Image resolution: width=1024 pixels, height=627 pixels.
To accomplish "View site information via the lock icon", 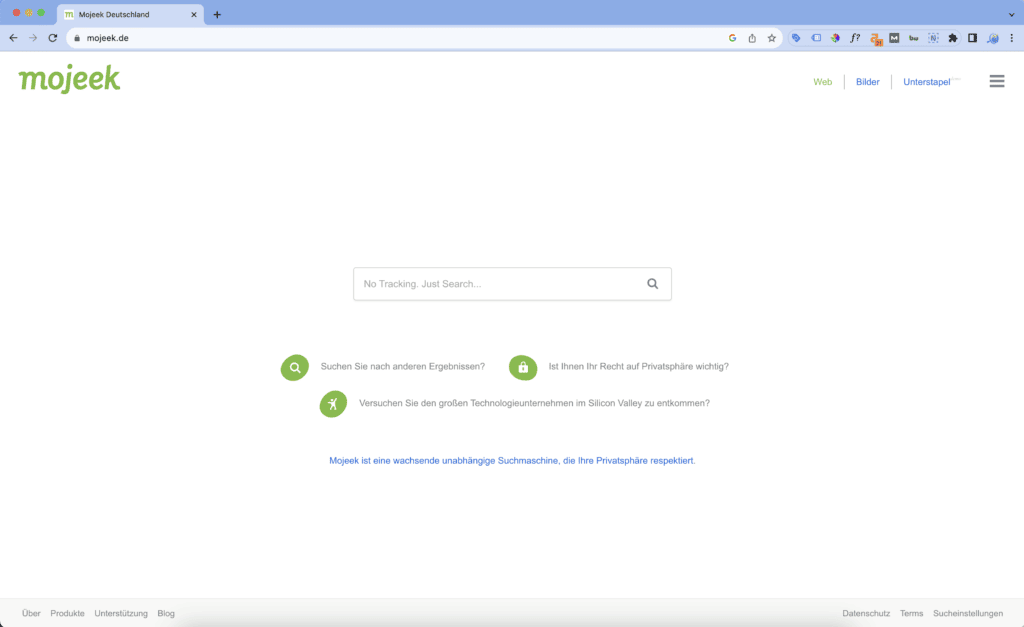I will tap(75, 38).
